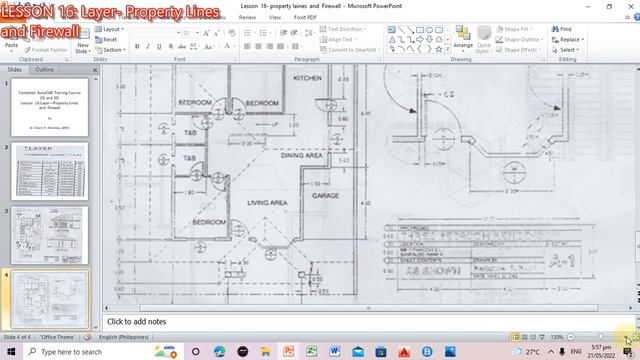The height and width of the screenshot is (360, 640).
Task: Click the decrease list level icon
Action: tap(283, 33)
